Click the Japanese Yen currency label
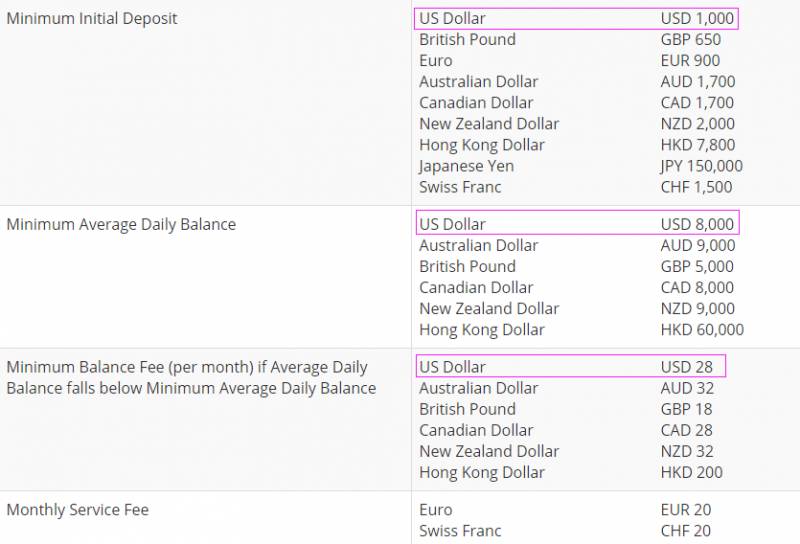 click(467, 166)
